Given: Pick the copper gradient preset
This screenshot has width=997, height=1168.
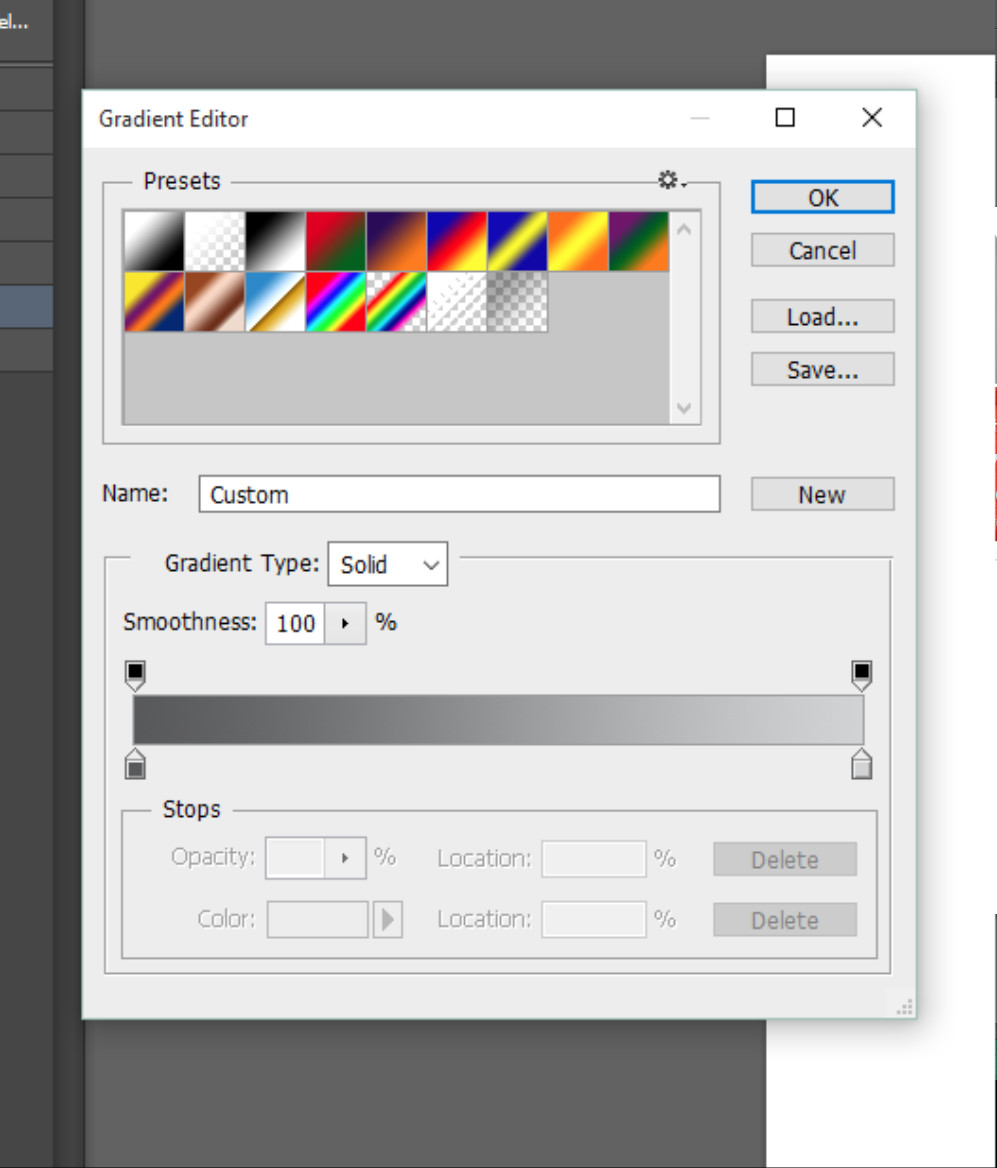Looking at the screenshot, I should pos(215,302).
